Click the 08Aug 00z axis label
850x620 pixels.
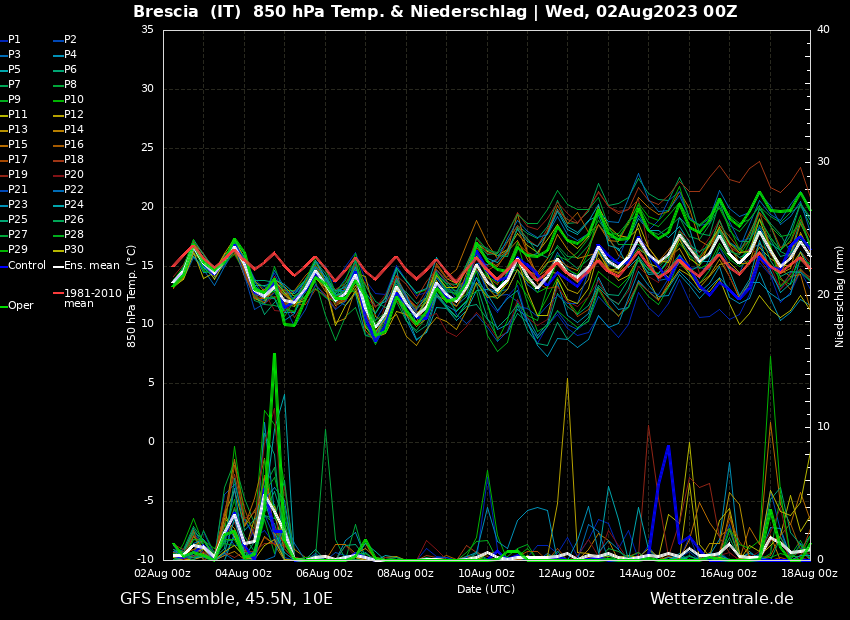[405, 573]
